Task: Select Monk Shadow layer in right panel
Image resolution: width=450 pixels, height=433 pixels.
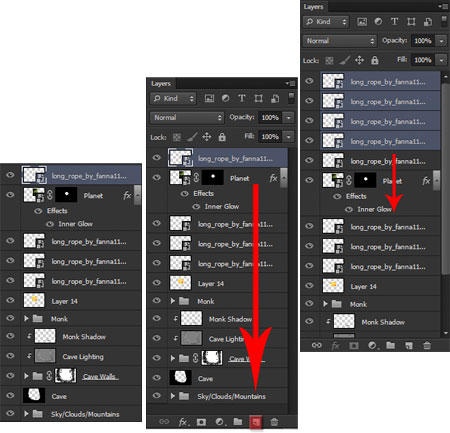Action: click(371, 321)
